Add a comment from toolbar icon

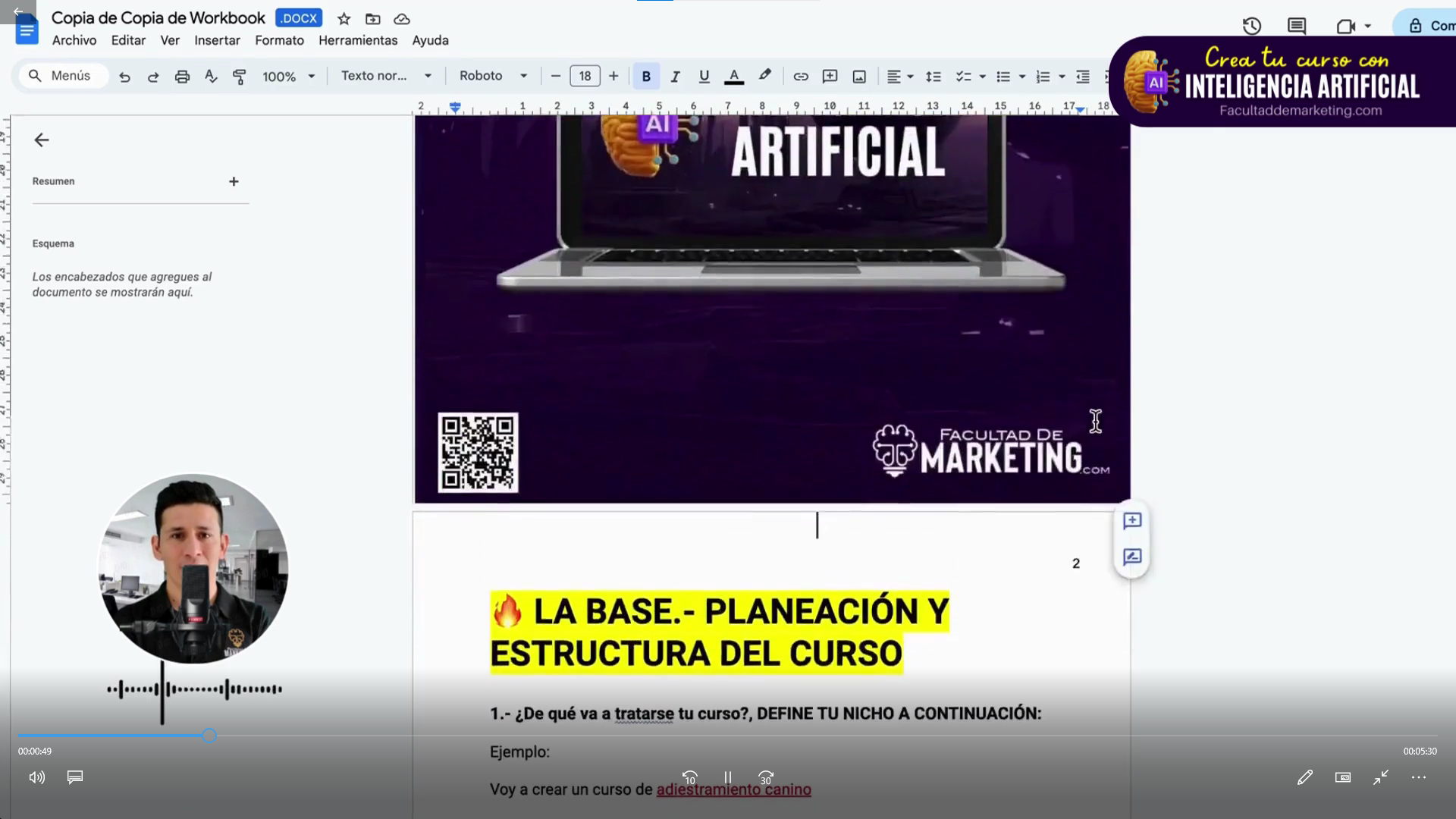coord(830,77)
